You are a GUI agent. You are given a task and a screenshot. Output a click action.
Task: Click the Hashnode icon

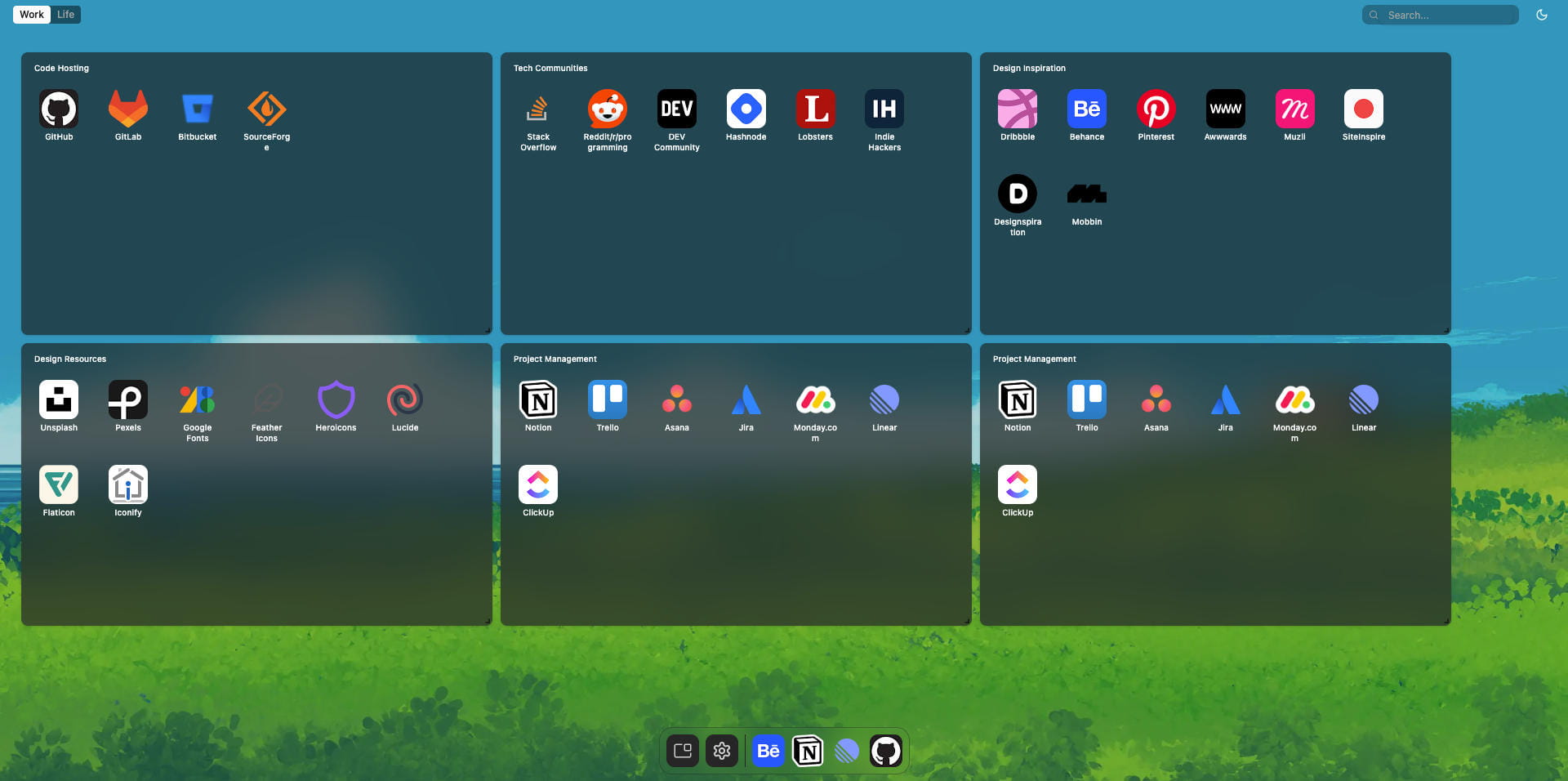tap(746, 109)
